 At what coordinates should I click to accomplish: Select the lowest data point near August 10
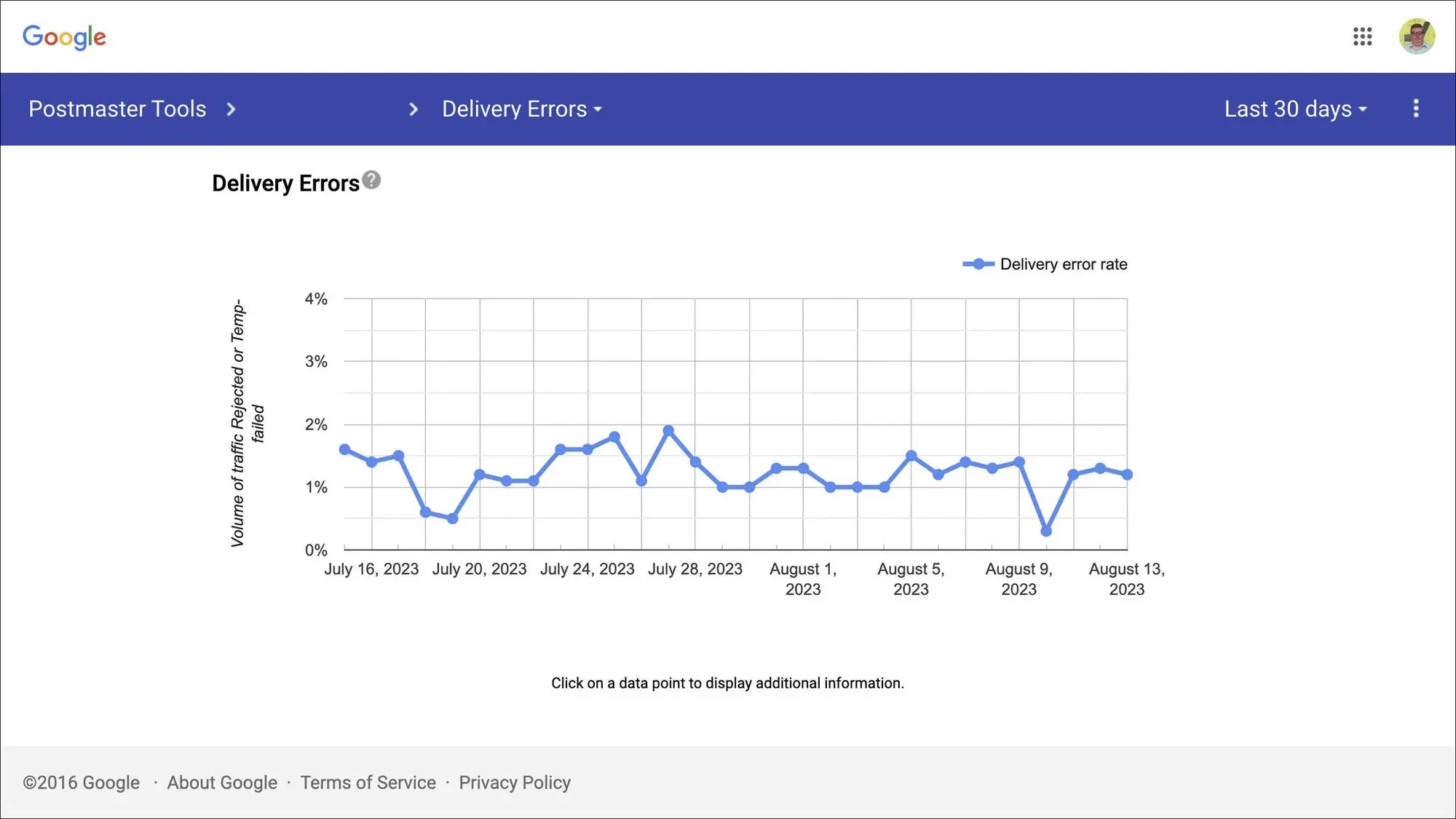1046,531
